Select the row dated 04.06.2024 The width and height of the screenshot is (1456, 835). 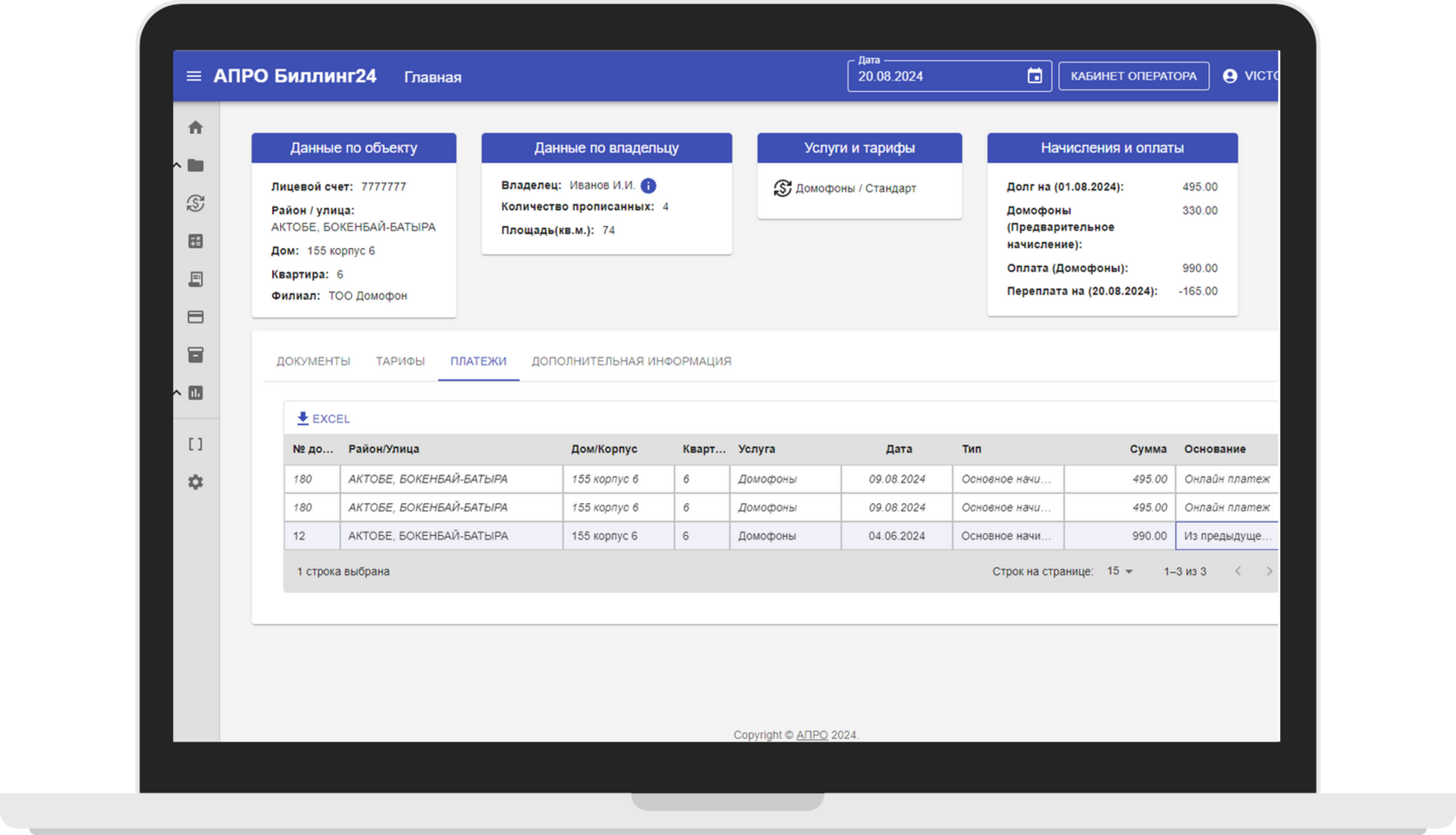coord(781,536)
